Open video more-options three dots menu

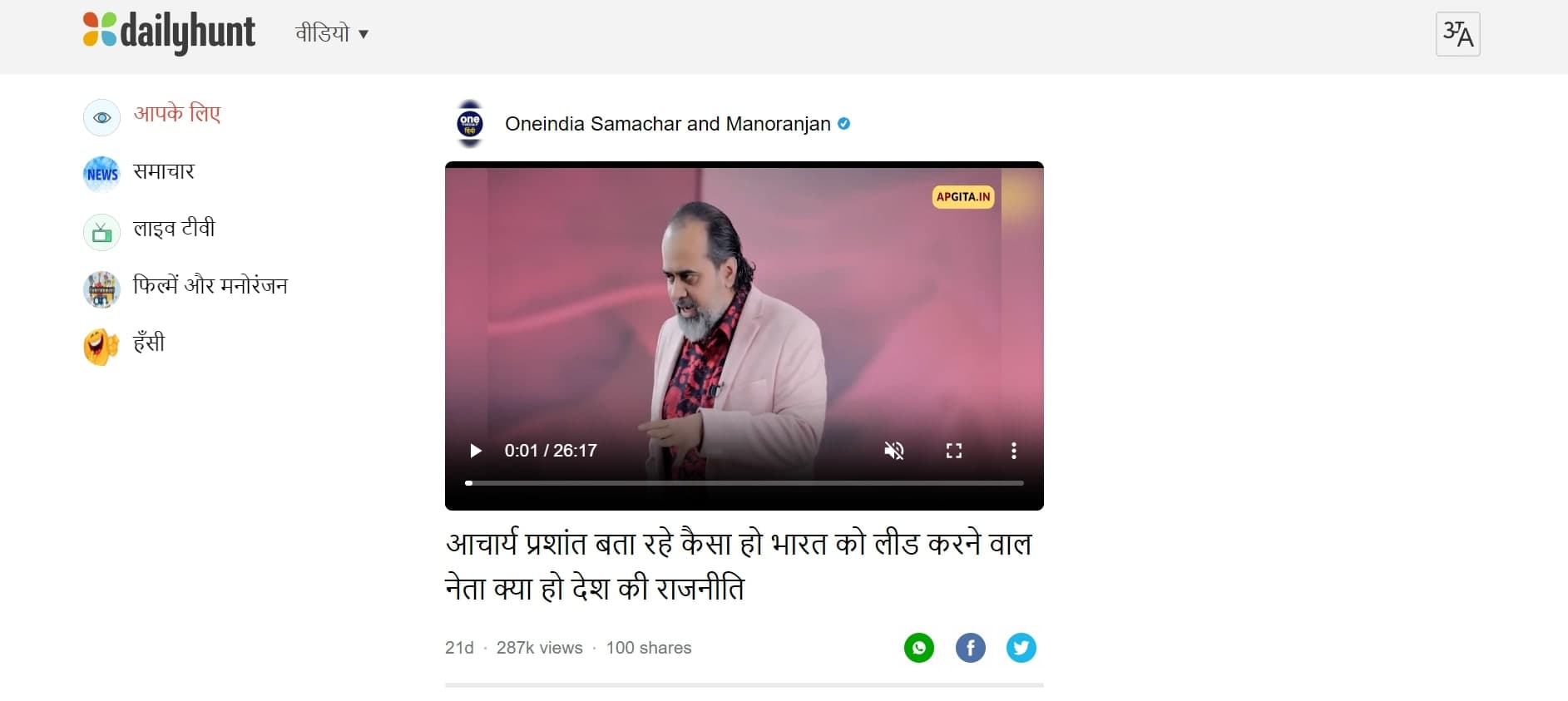coord(1013,451)
